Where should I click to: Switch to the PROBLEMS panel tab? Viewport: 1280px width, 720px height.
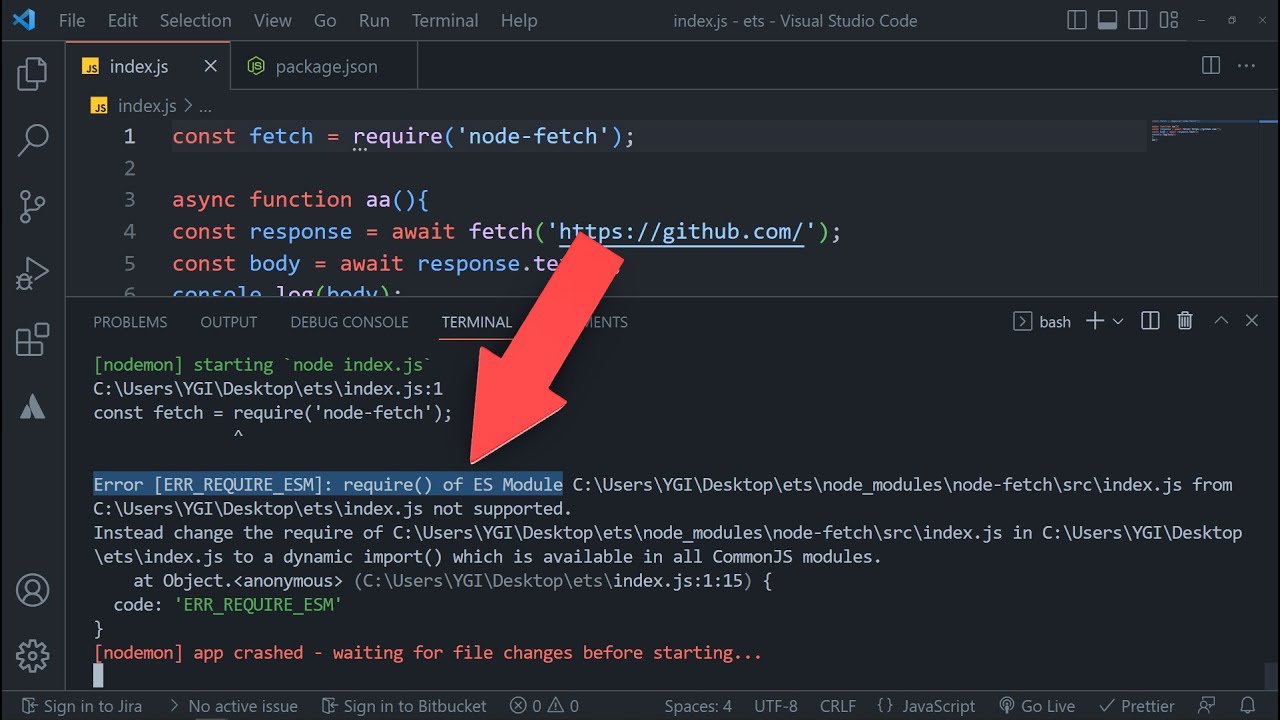tap(130, 322)
